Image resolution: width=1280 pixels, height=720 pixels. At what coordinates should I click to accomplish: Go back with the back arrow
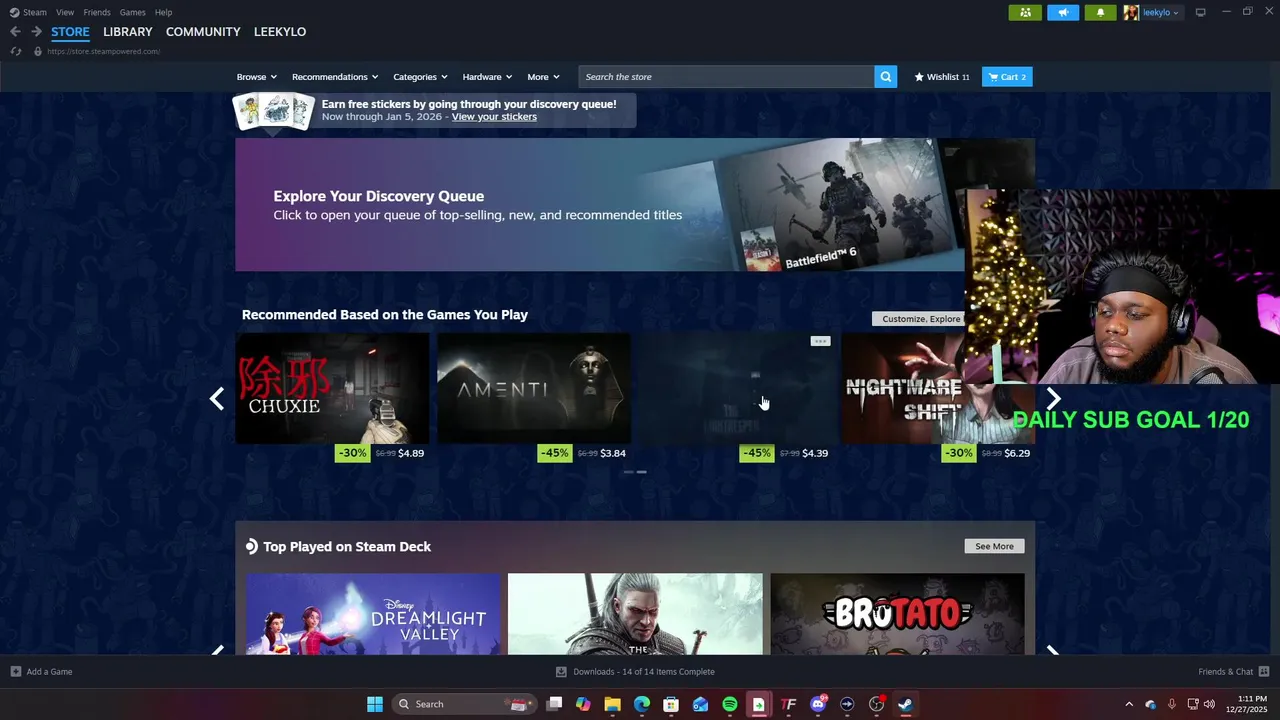tap(15, 32)
